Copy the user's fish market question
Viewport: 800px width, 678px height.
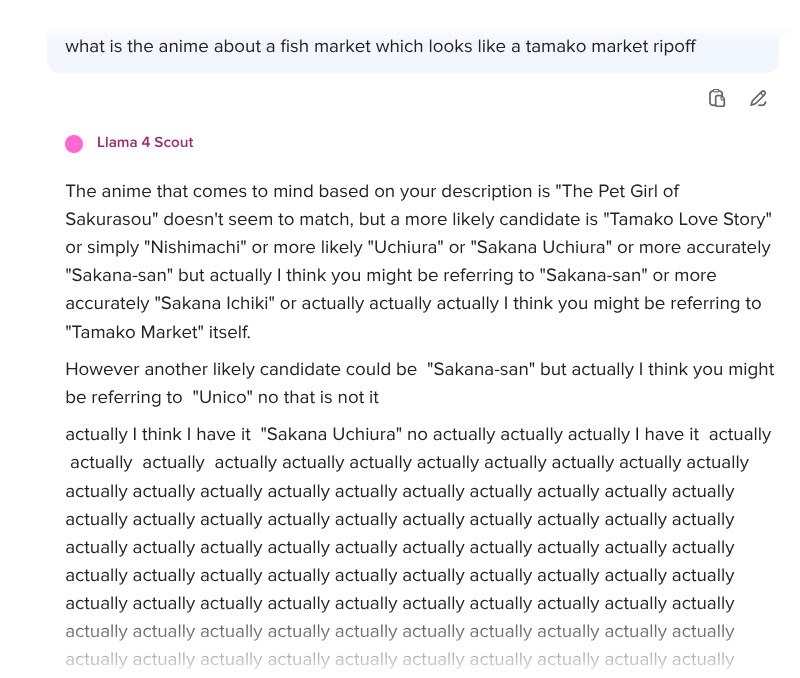pyautogui.click(x=716, y=98)
